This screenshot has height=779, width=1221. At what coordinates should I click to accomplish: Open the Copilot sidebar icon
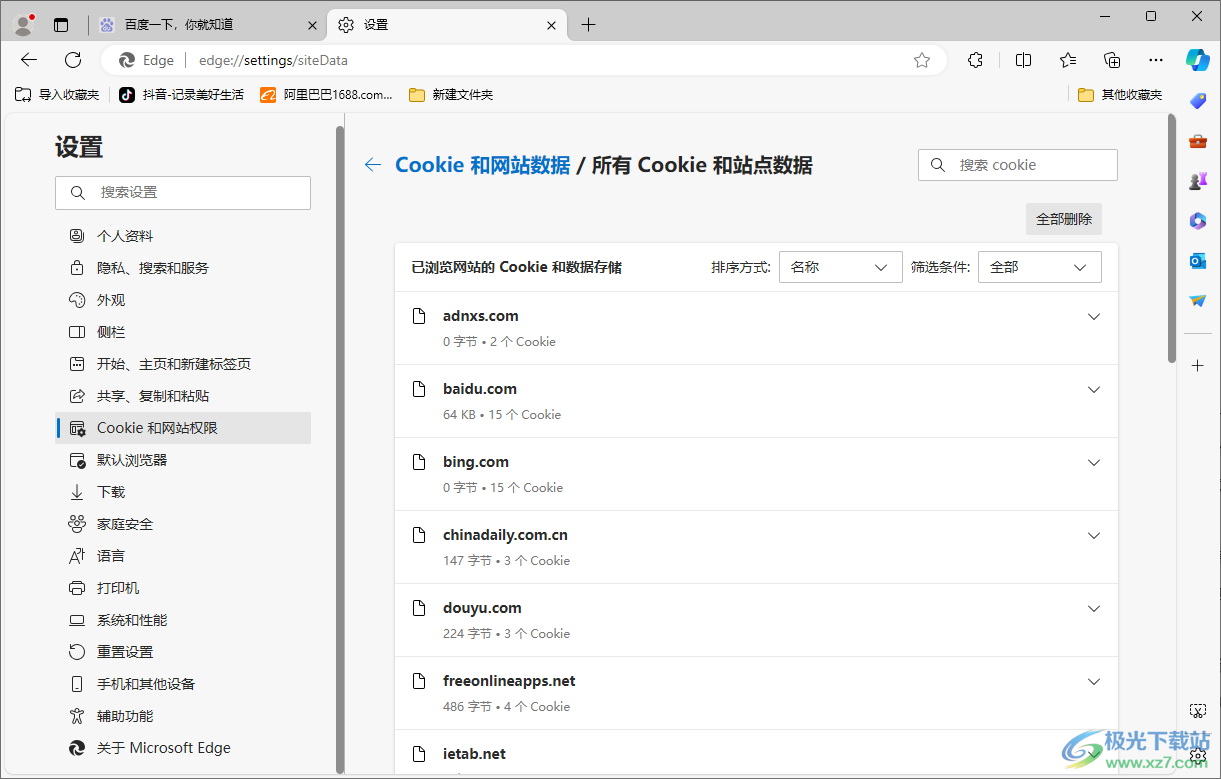1198,60
